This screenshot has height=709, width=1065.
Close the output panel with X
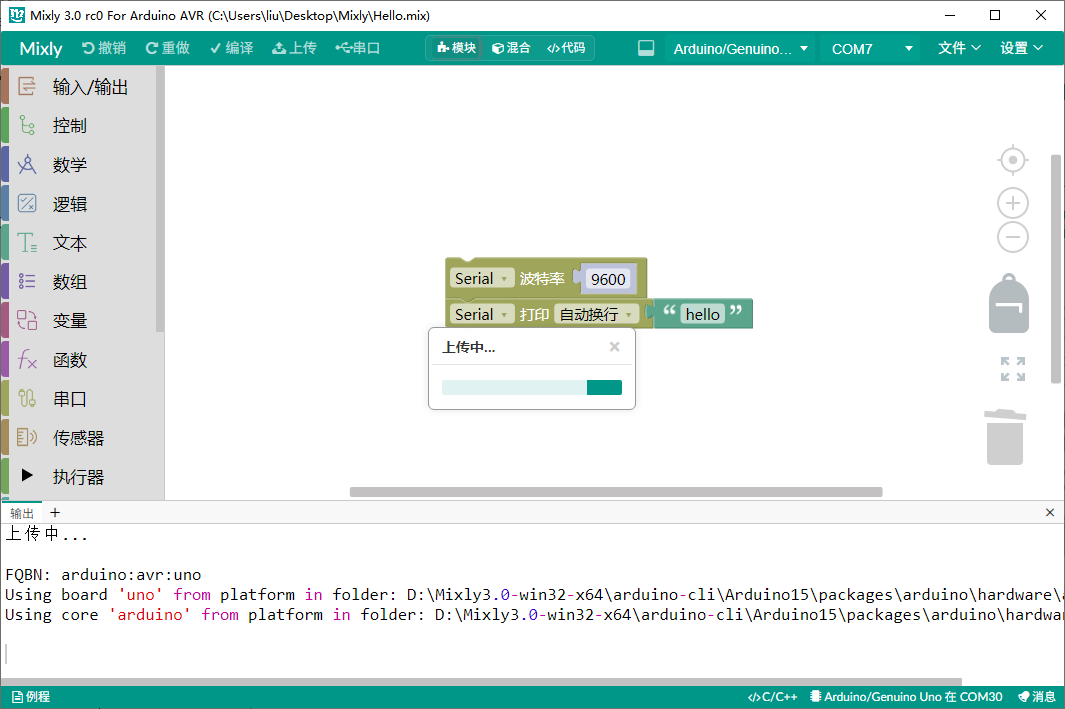pos(1050,513)
